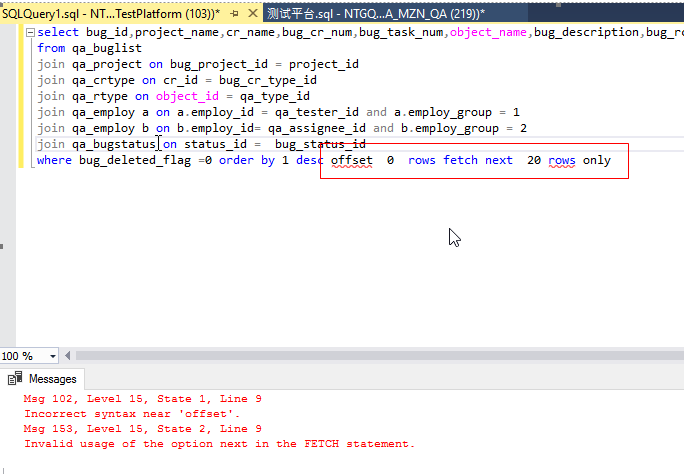The width and height of the screenshot is (684, 474).
Task: Click 'bug_deleted_flag' in the where clause
Action: [x=135, y=160]
